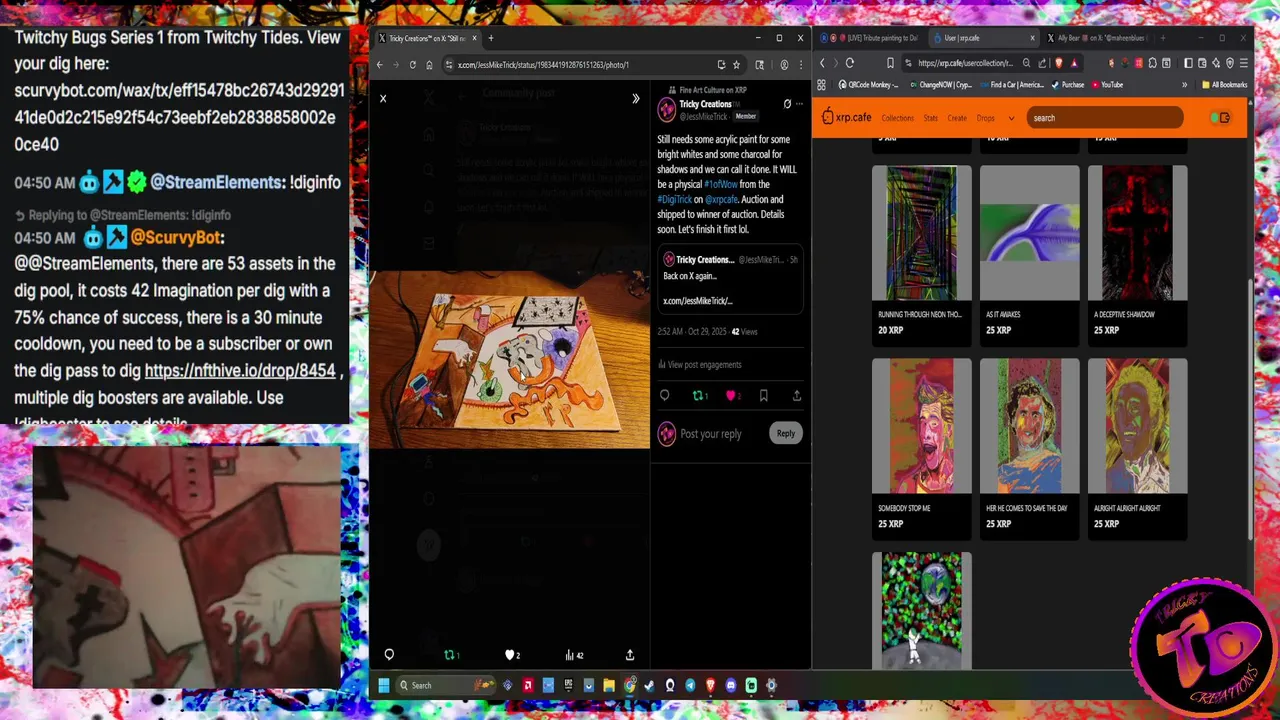Open the Alright Alright Alright NFT

click(x=1137, y=447)
